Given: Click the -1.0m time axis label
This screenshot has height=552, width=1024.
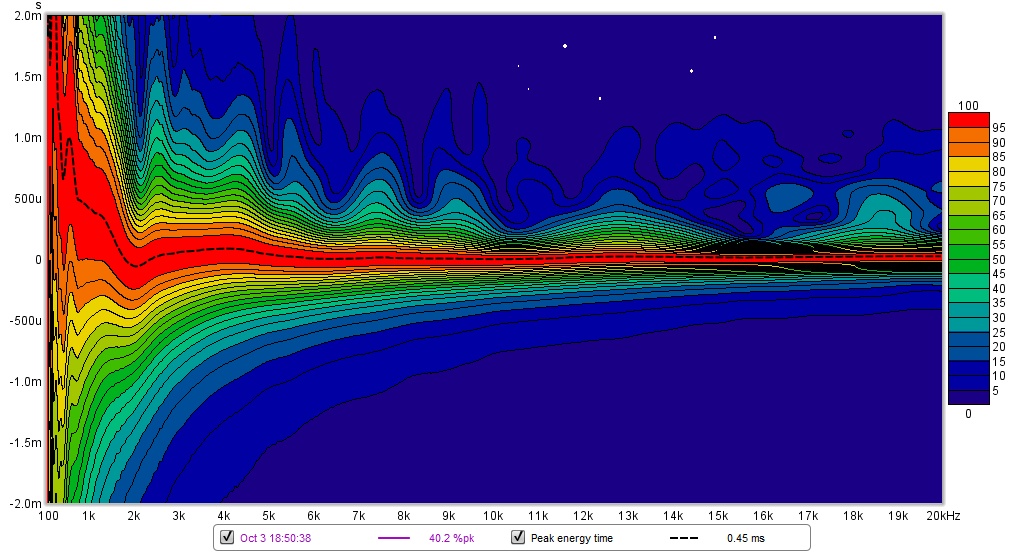Looking at the screenshot, I should point(26,382).
